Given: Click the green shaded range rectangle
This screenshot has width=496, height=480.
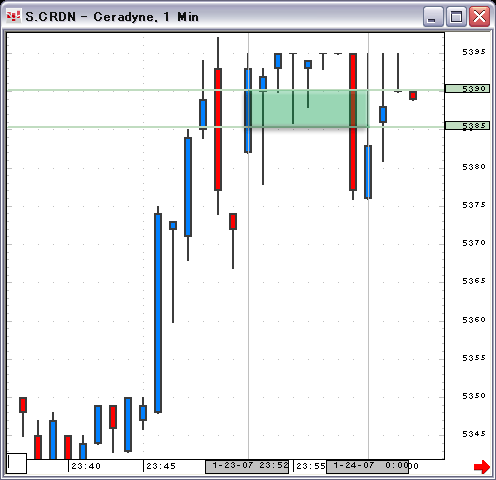Looking at the screenshot, I should (x=308, y=108).
